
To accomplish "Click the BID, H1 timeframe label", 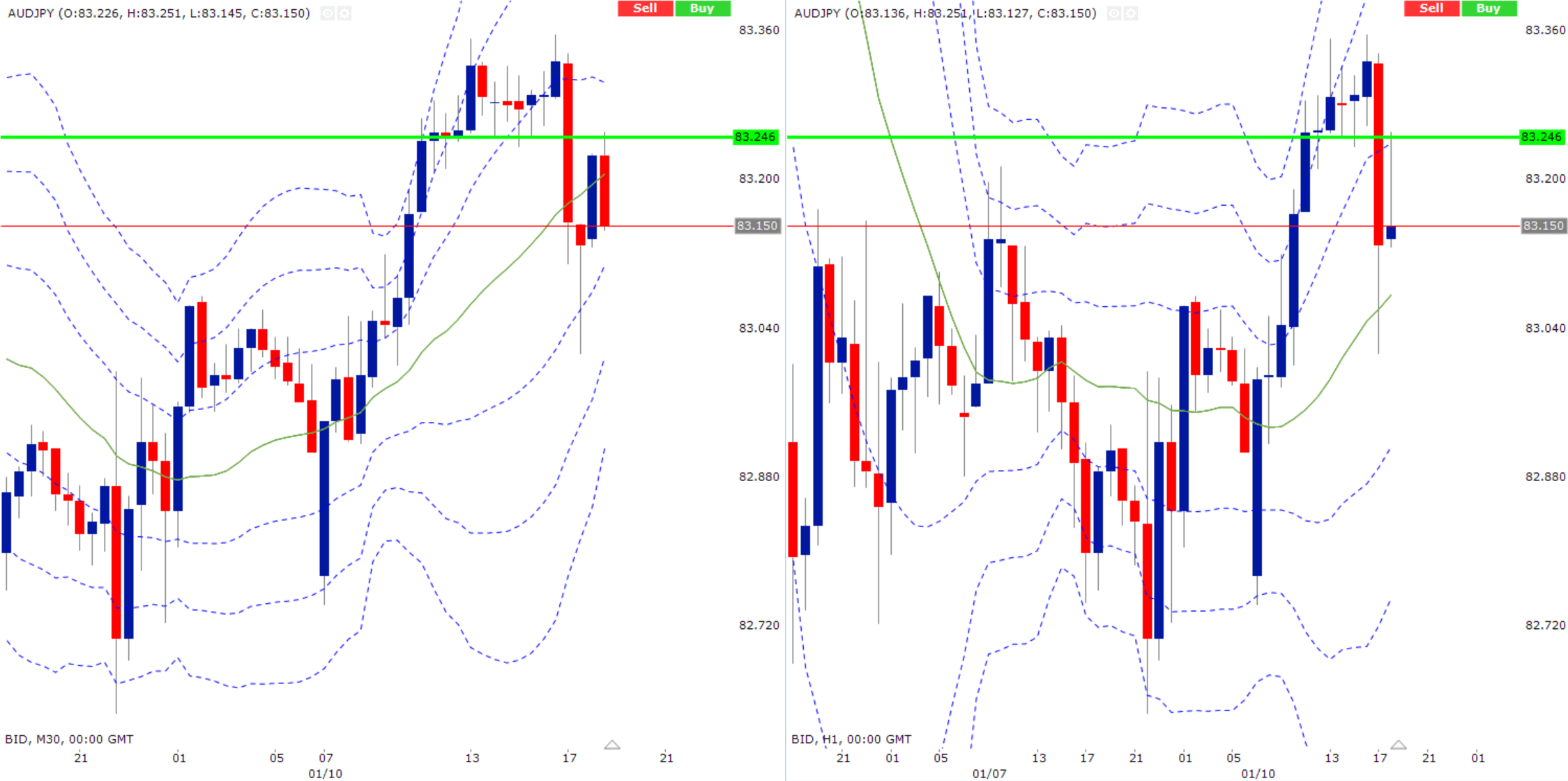I will (x=851, y=739).
